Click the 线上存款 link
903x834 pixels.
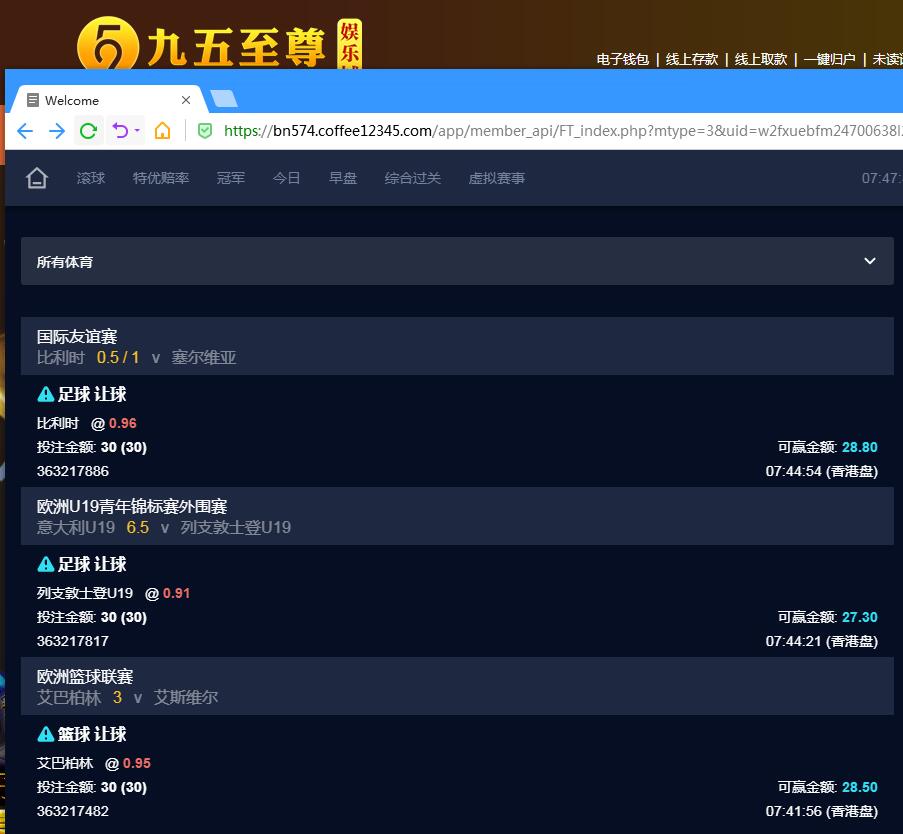692,59
